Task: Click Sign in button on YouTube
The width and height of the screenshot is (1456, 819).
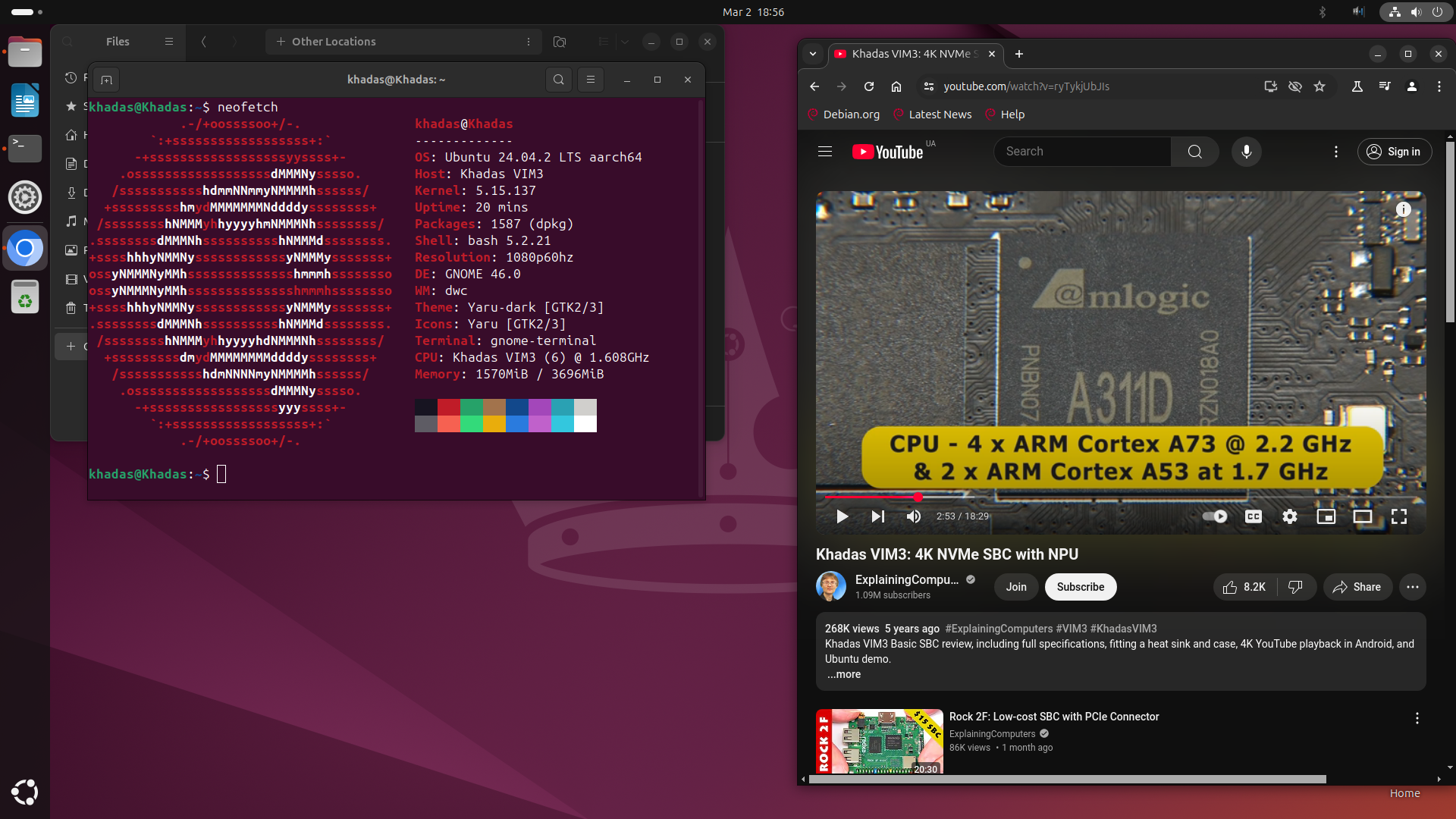Action: tap(1395, 152)
